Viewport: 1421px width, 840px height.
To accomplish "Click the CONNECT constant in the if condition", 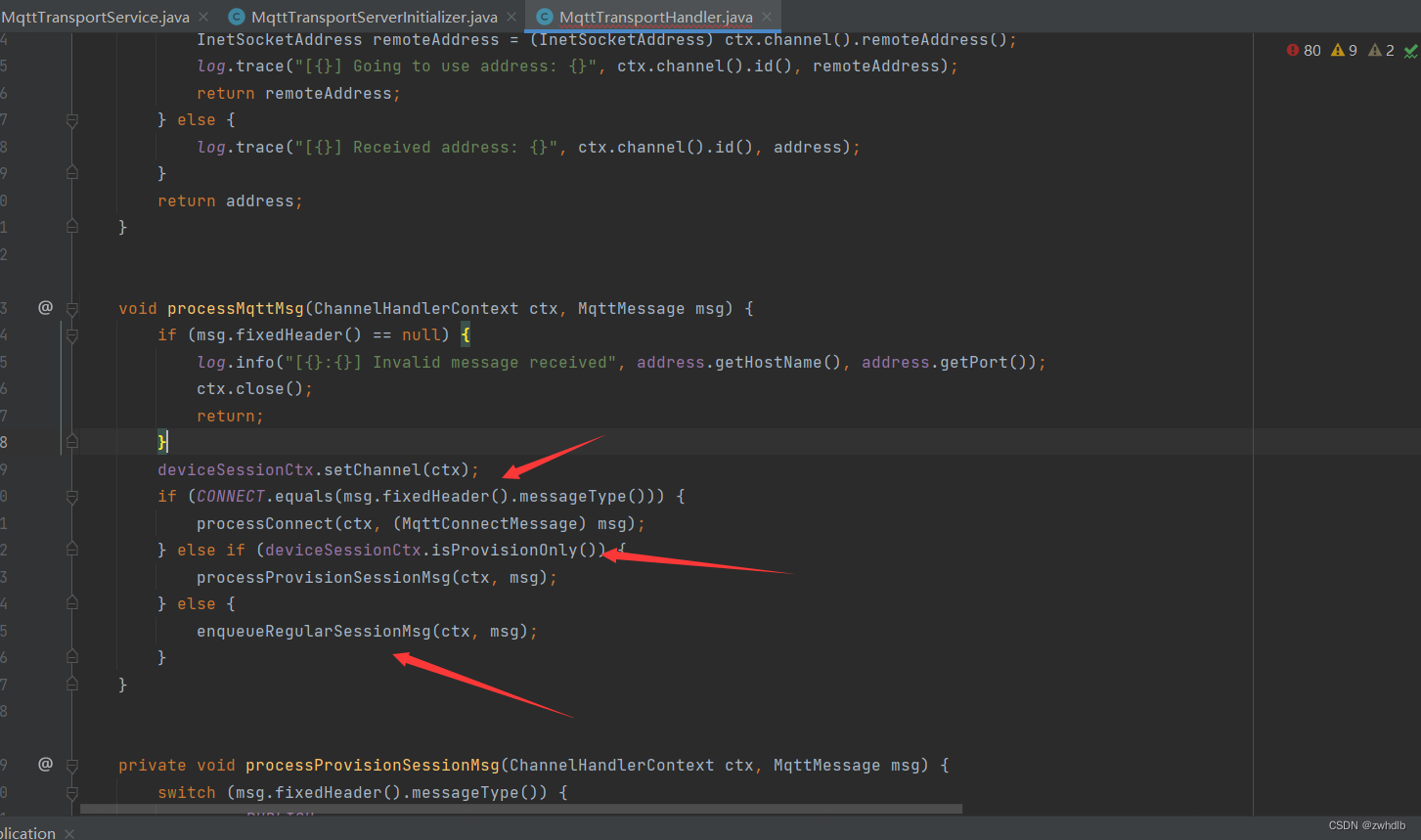I will pos(231,496).
